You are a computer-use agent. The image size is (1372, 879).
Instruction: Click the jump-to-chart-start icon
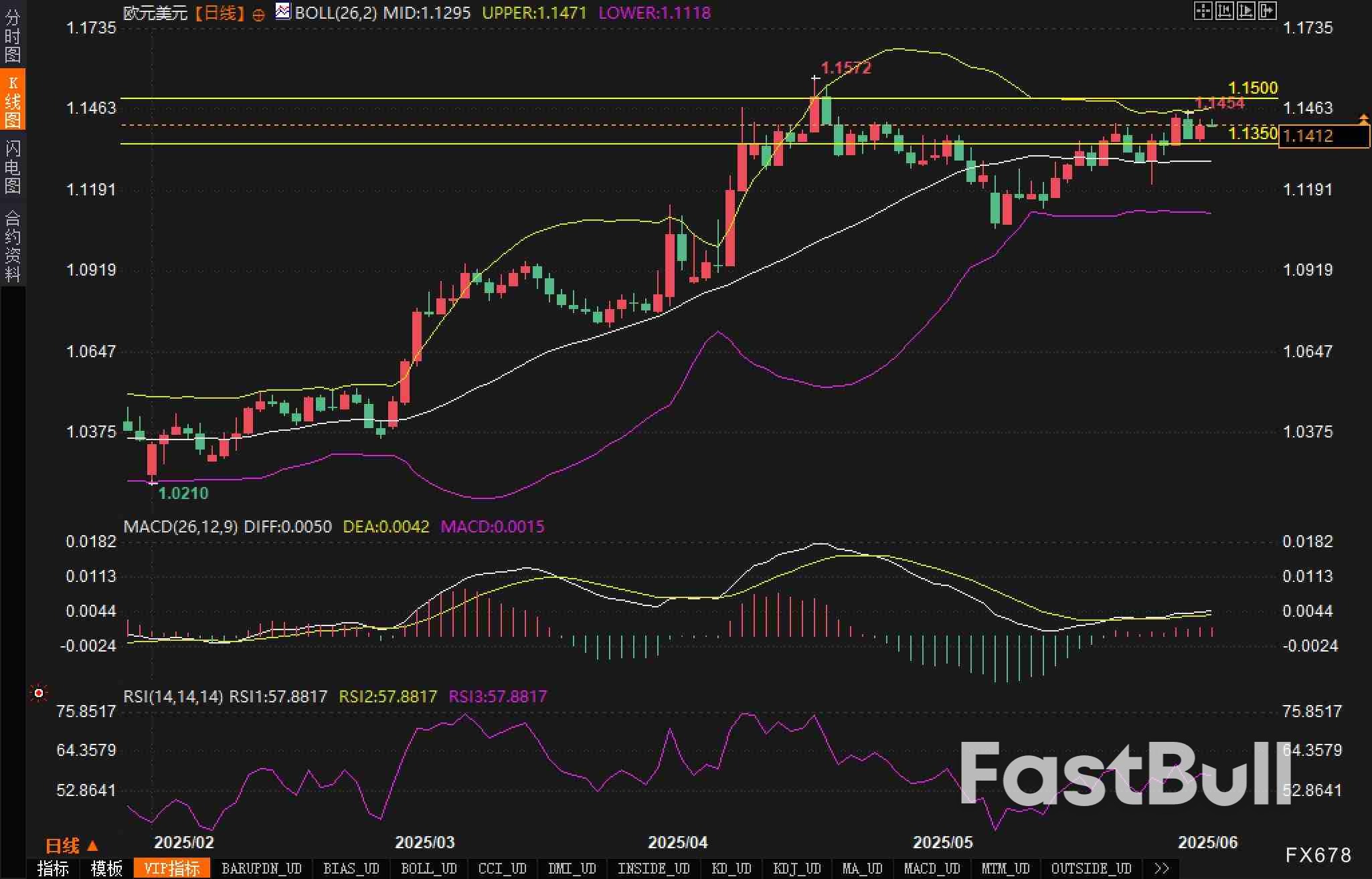coord(1224,11)
